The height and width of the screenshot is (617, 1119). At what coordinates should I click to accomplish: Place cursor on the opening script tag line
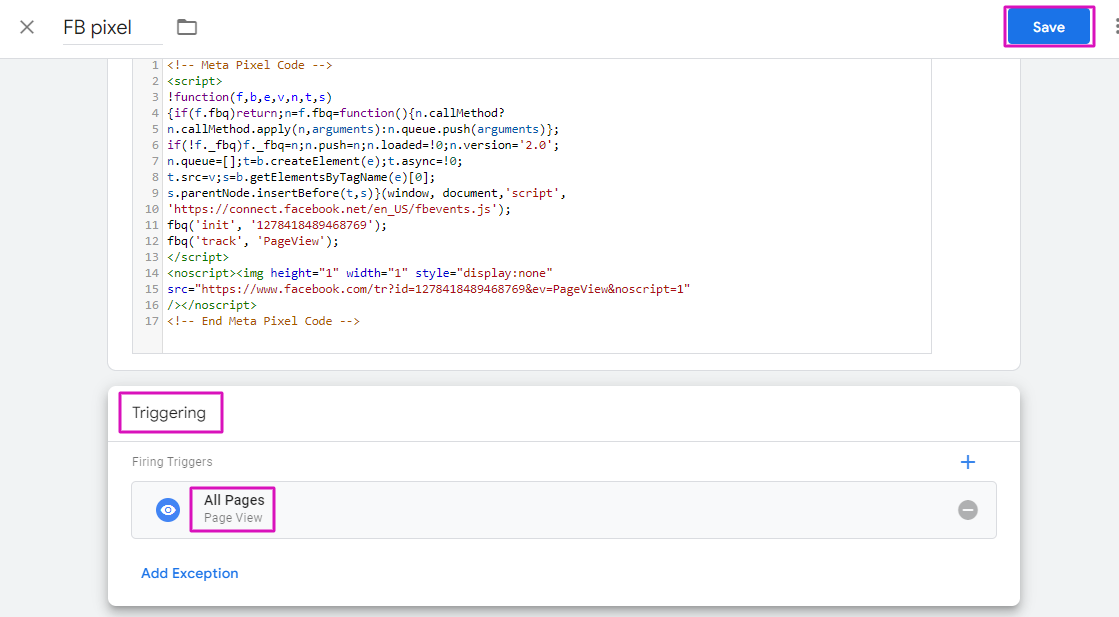tap(195, 81)
